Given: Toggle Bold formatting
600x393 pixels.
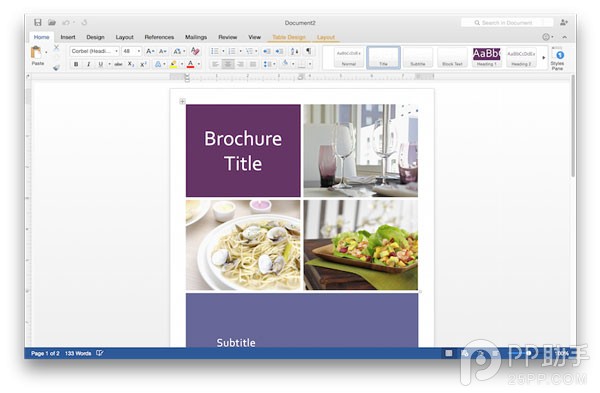Looking at the screenshot, I should 76,64.
